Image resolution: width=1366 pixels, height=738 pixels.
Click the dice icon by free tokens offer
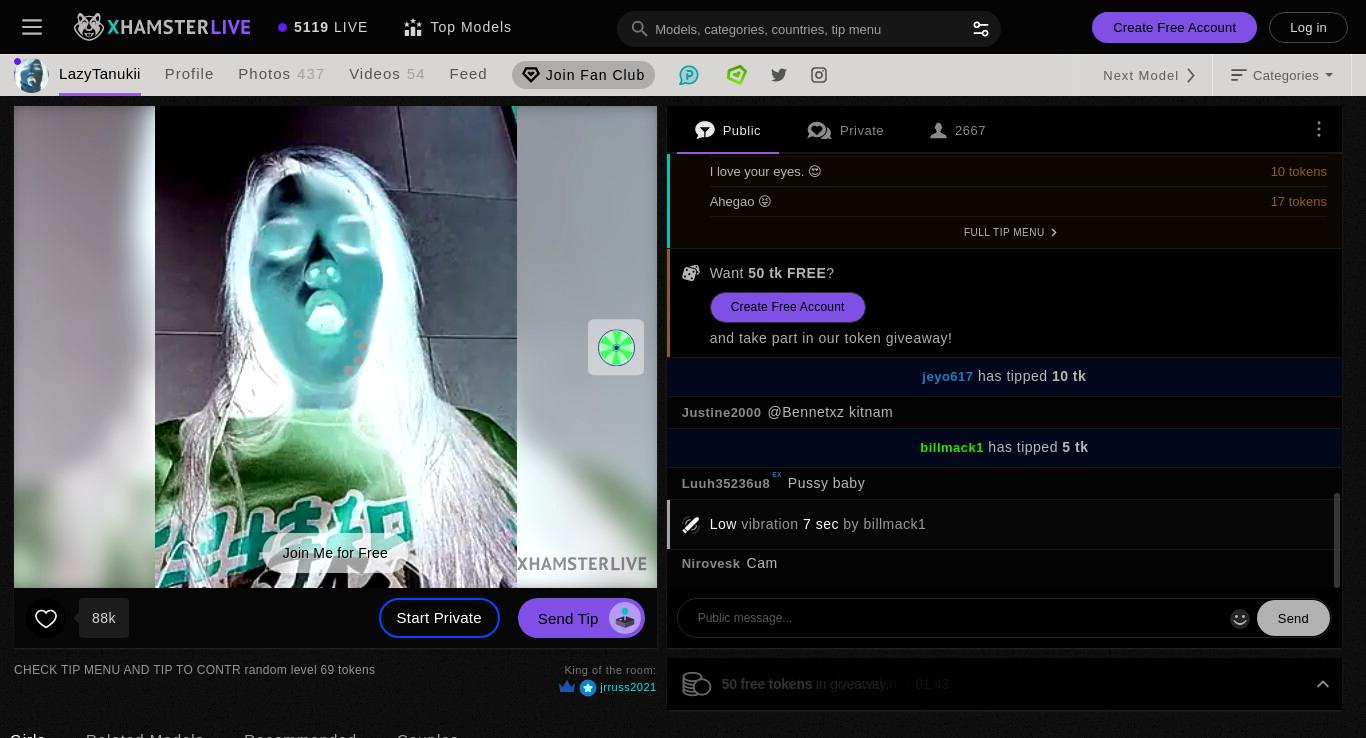pyautogui.click(x=690, y=273)
